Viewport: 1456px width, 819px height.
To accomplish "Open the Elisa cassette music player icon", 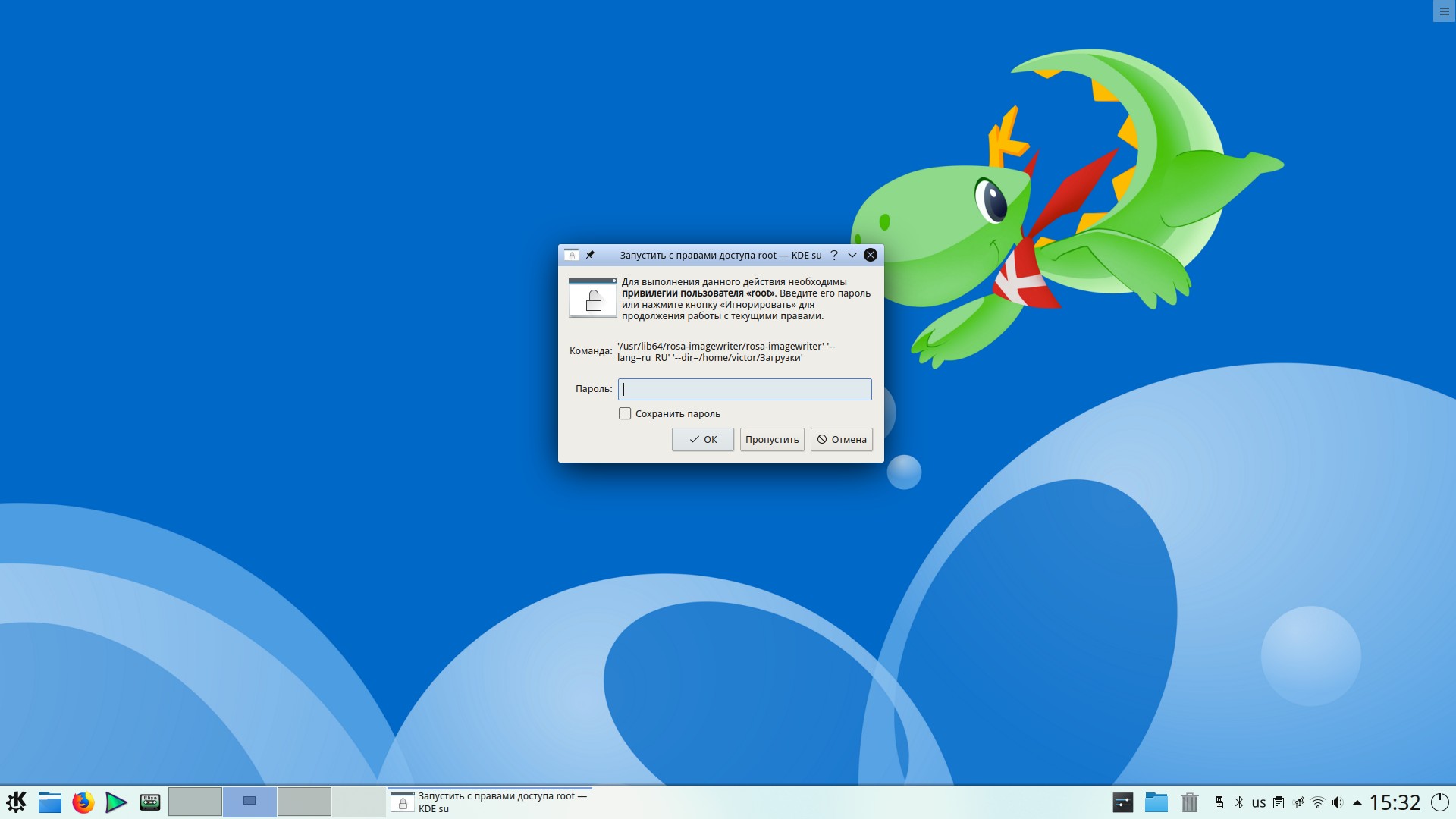I will tap(149, 802).
